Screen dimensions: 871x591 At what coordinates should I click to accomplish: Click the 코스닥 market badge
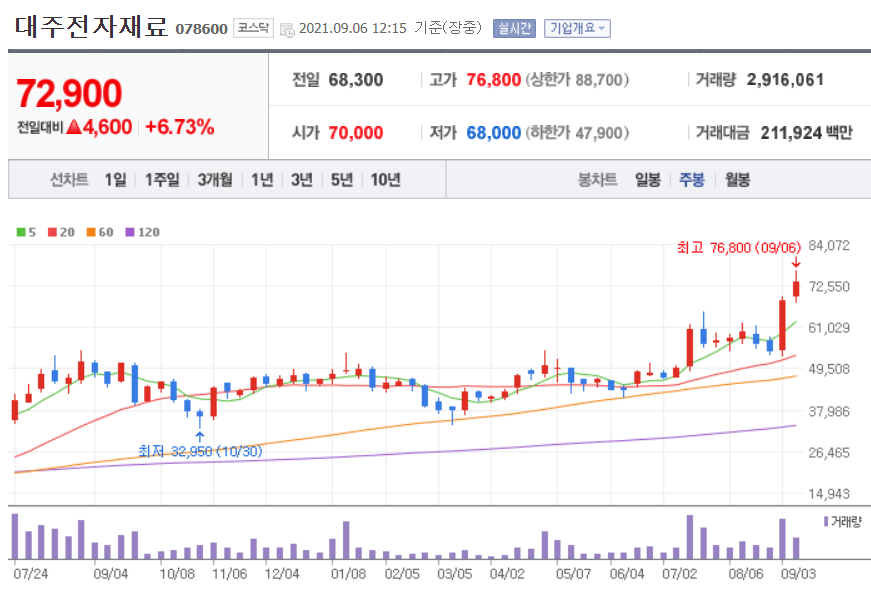tap(253, 28)
